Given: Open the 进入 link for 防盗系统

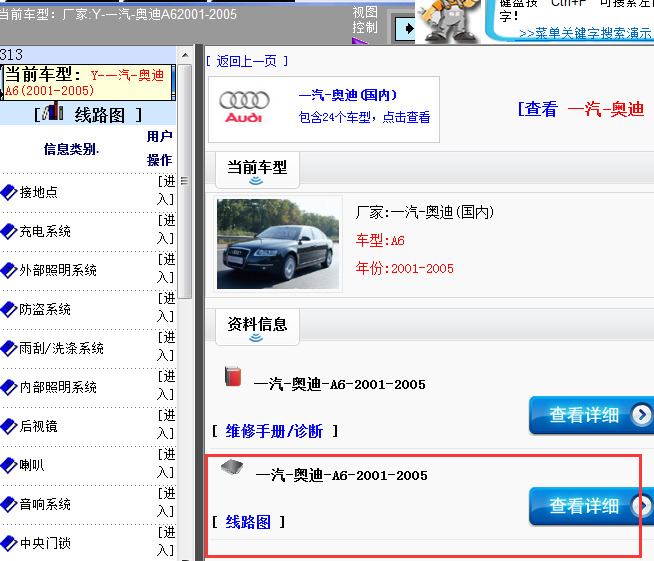Looking at the screenshot, I should click(166, 307).
